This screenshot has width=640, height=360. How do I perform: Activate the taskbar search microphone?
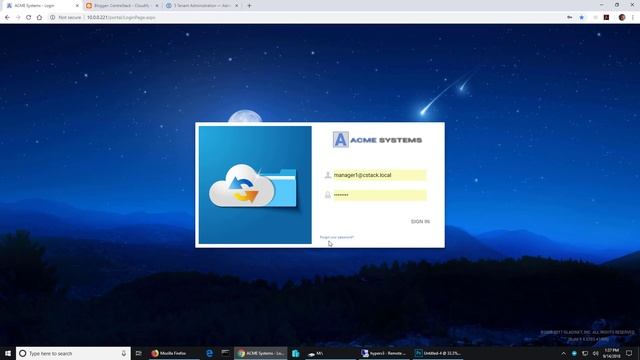[x=124, y=353]
